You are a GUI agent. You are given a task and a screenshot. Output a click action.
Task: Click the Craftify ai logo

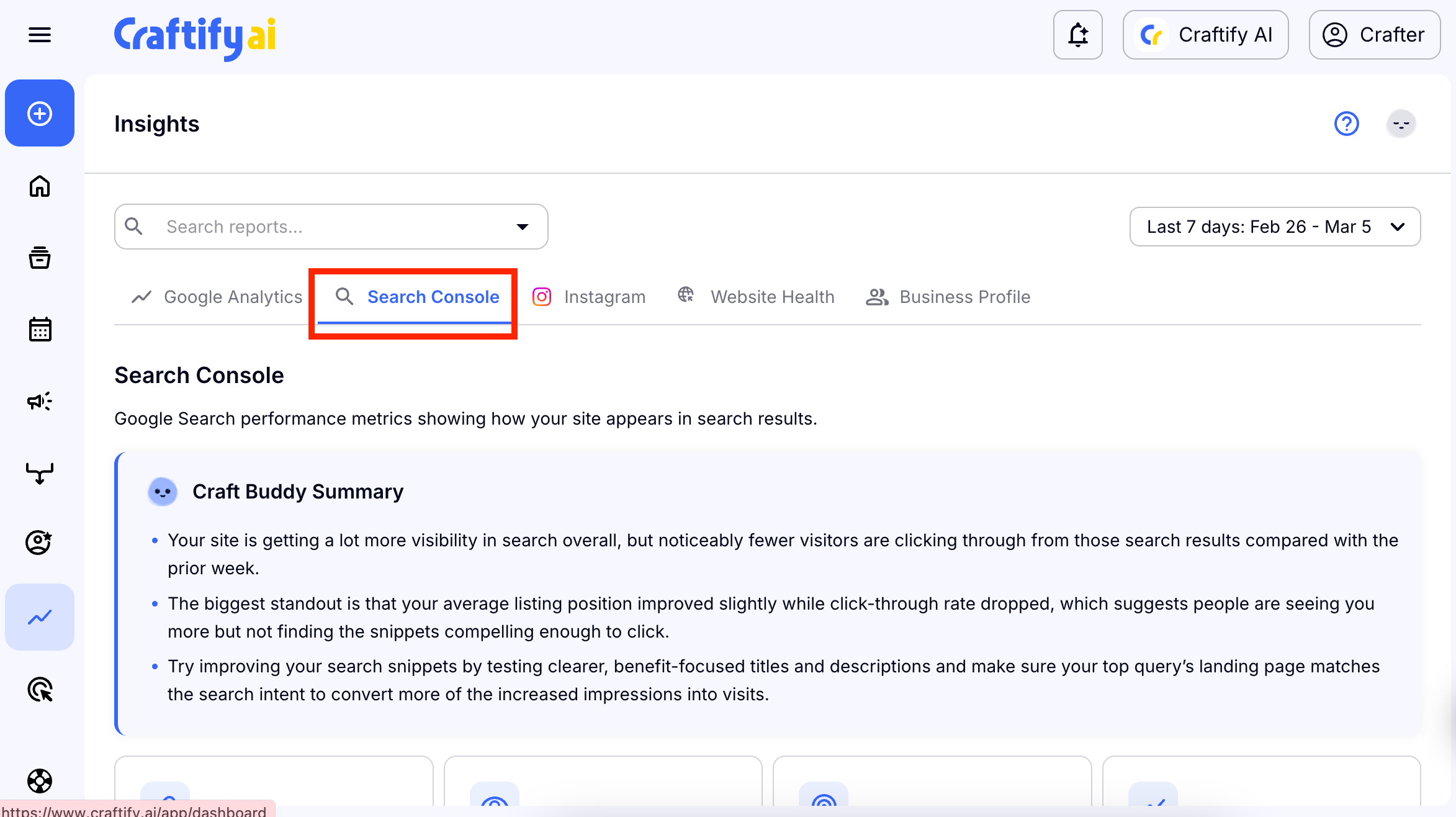(195, 36)
